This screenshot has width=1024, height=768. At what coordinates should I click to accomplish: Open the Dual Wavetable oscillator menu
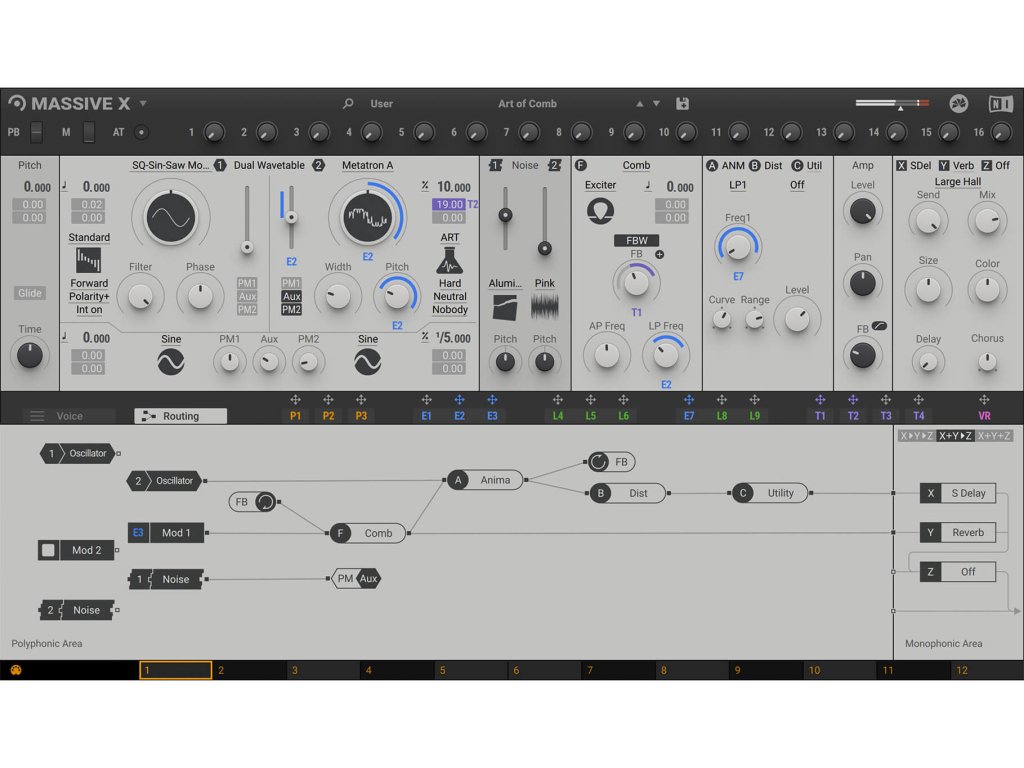269,165
